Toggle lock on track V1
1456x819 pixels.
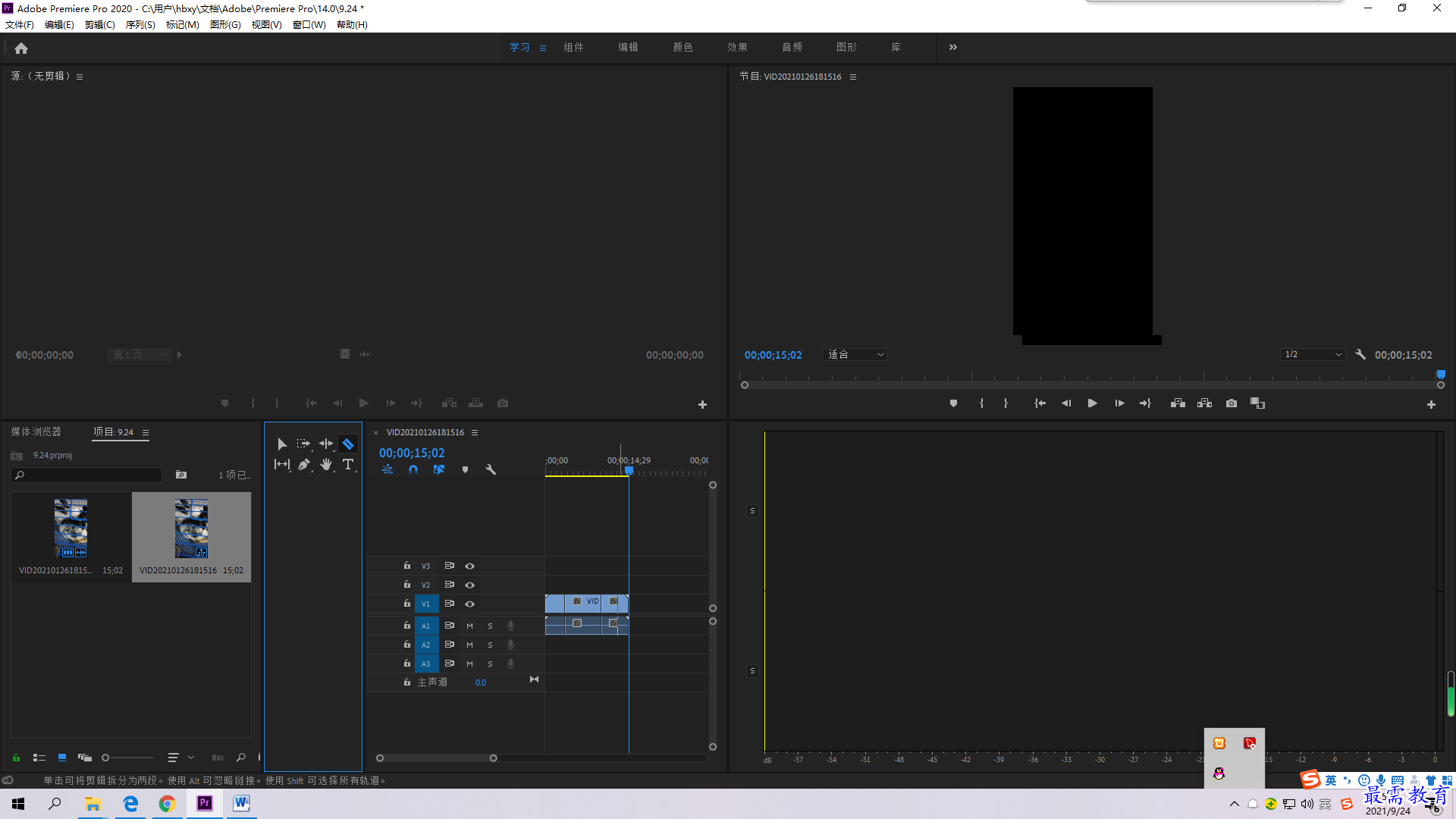(x=406, y=603)
